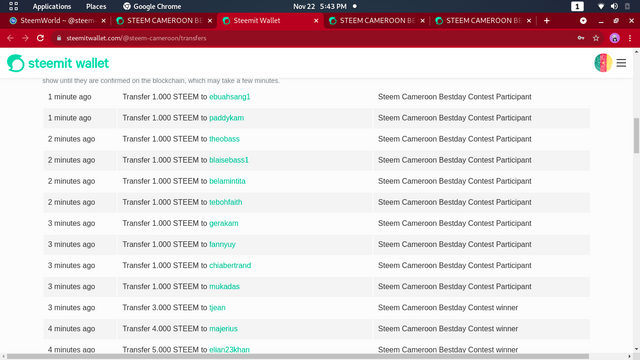Click the browser back arrow
The image size is (640, 360).
[x=10, y=38]
